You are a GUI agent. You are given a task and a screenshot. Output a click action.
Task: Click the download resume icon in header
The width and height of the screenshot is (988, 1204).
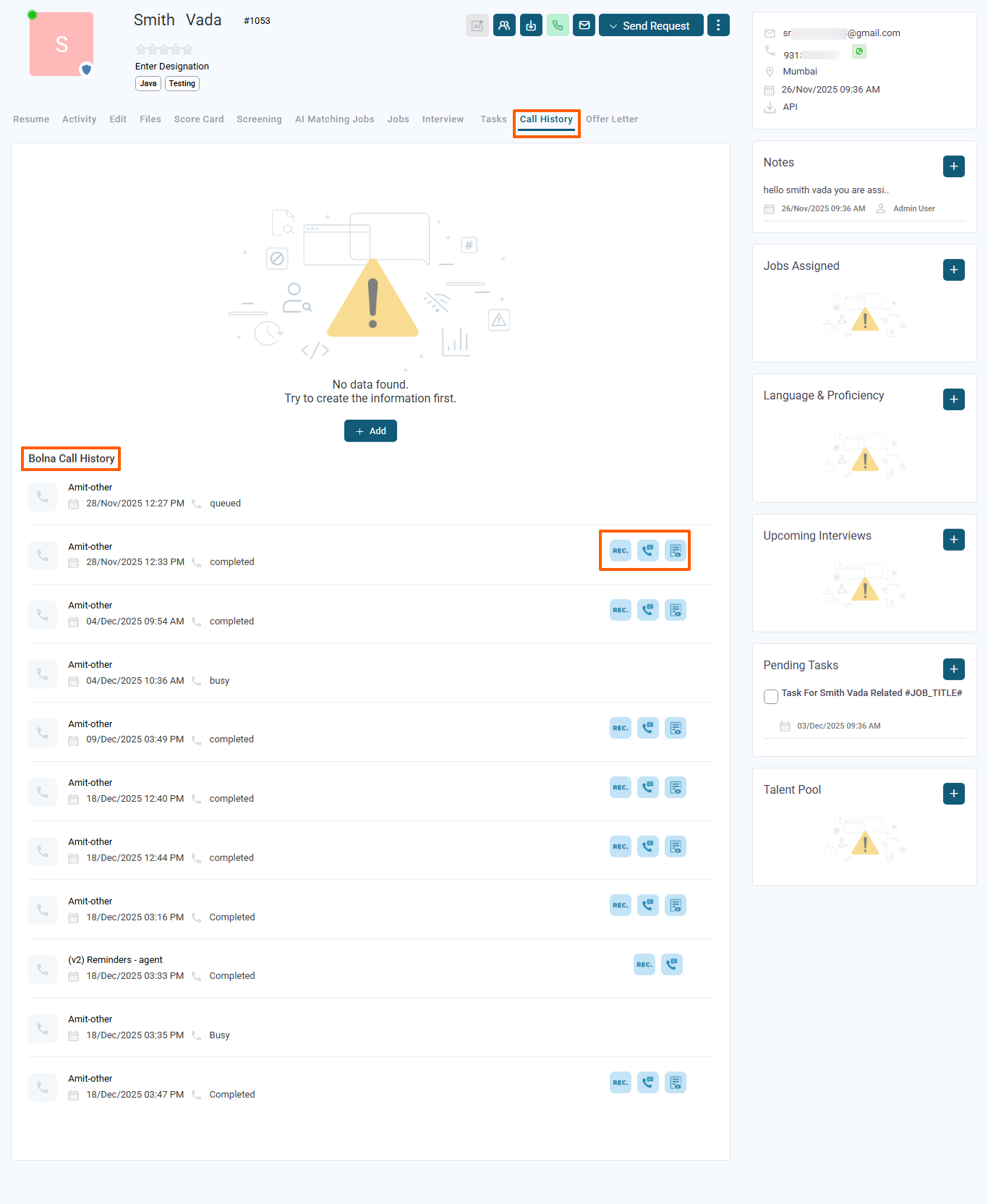[x=531, y=25]
